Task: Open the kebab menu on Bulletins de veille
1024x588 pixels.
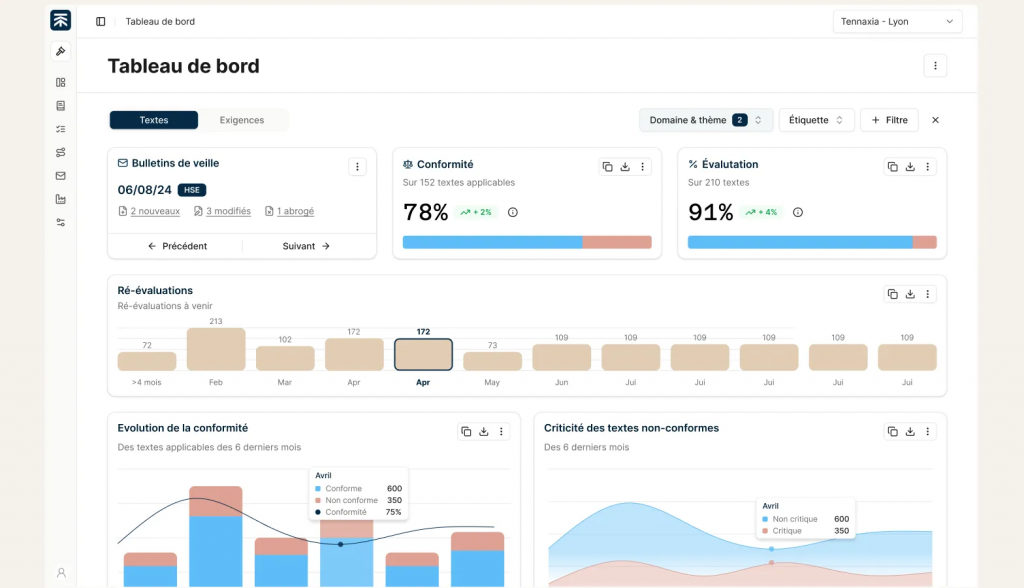Action: tap(357, 166)
